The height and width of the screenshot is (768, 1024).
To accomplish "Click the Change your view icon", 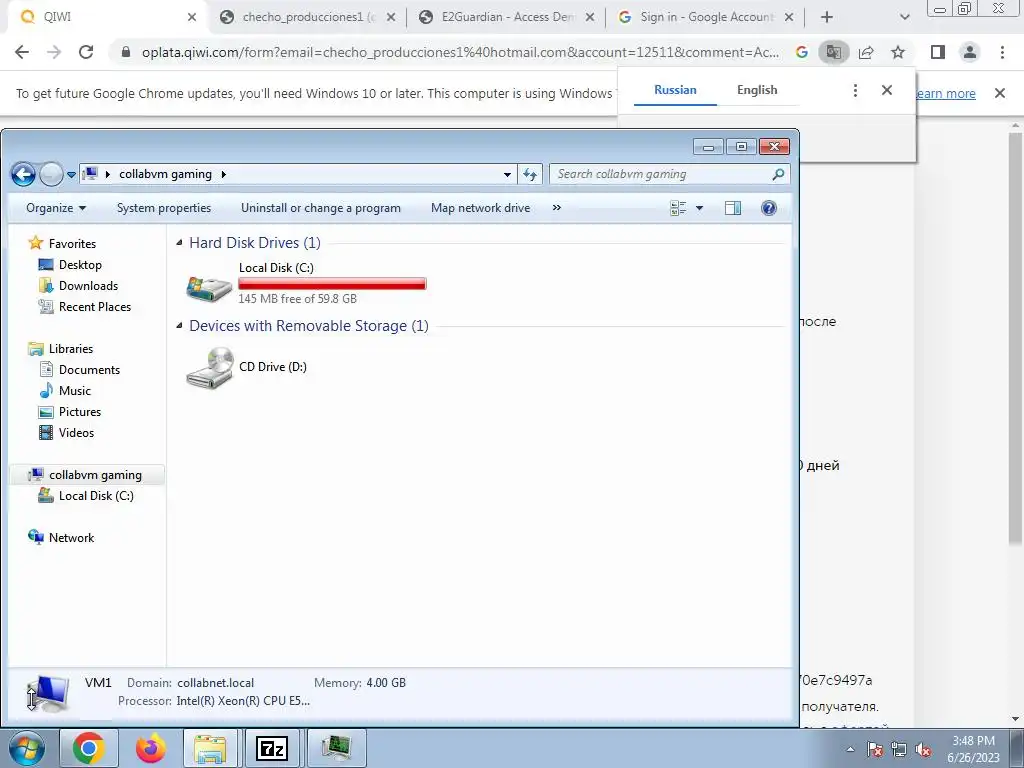I will point(678,208).
